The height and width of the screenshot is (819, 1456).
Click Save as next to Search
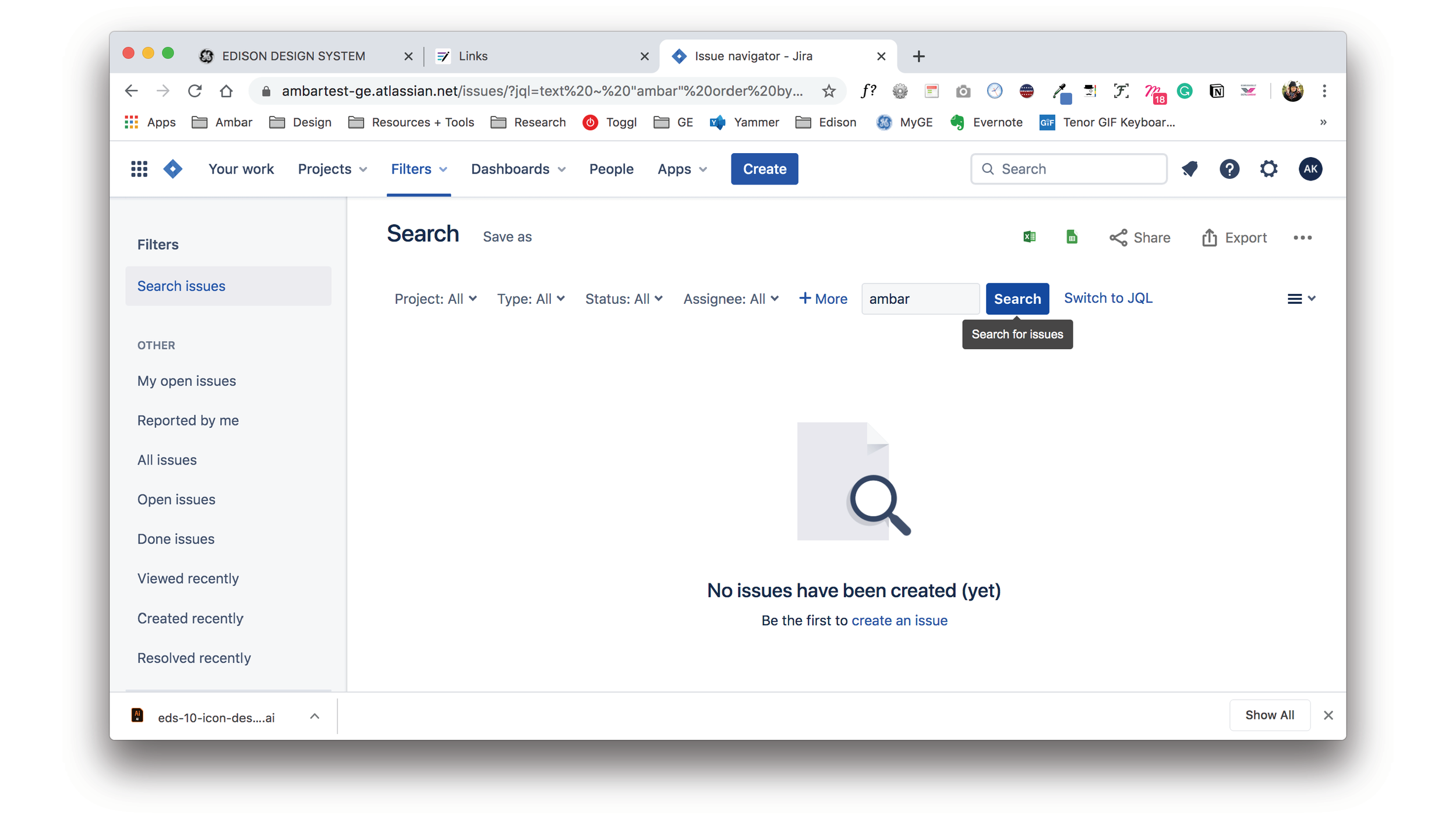pyautogui.click(x=507, y=237)
